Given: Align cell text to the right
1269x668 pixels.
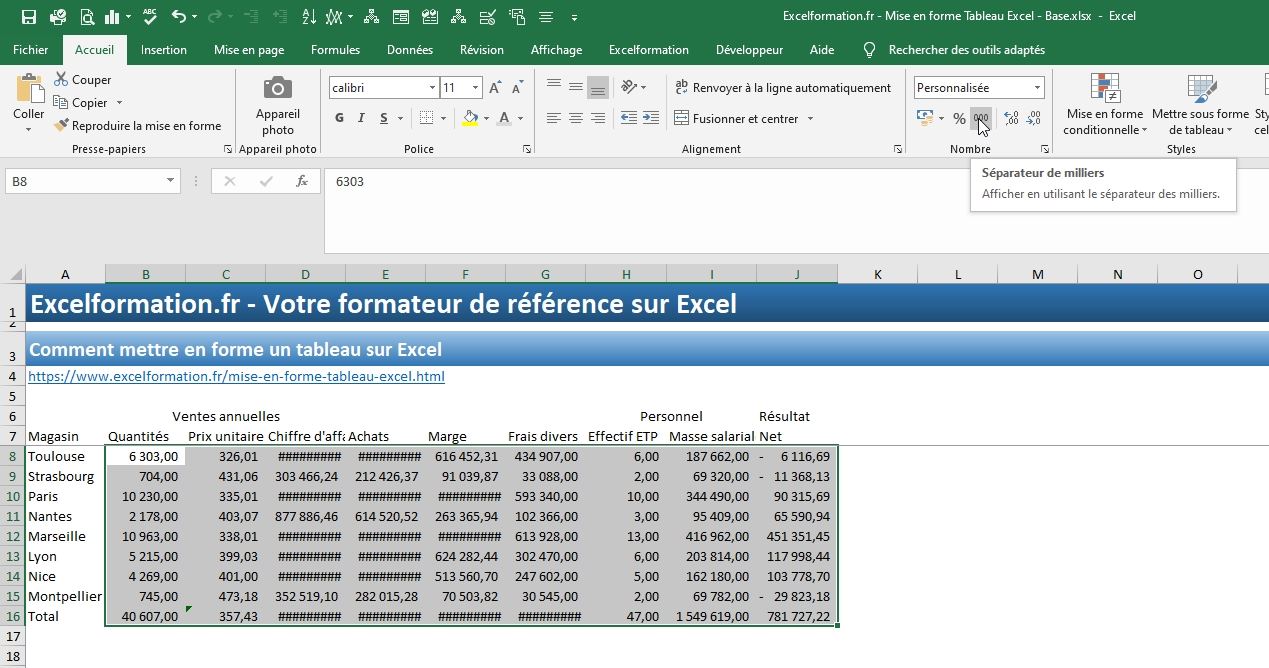Looking at the screenshot, I should (598, 118).
